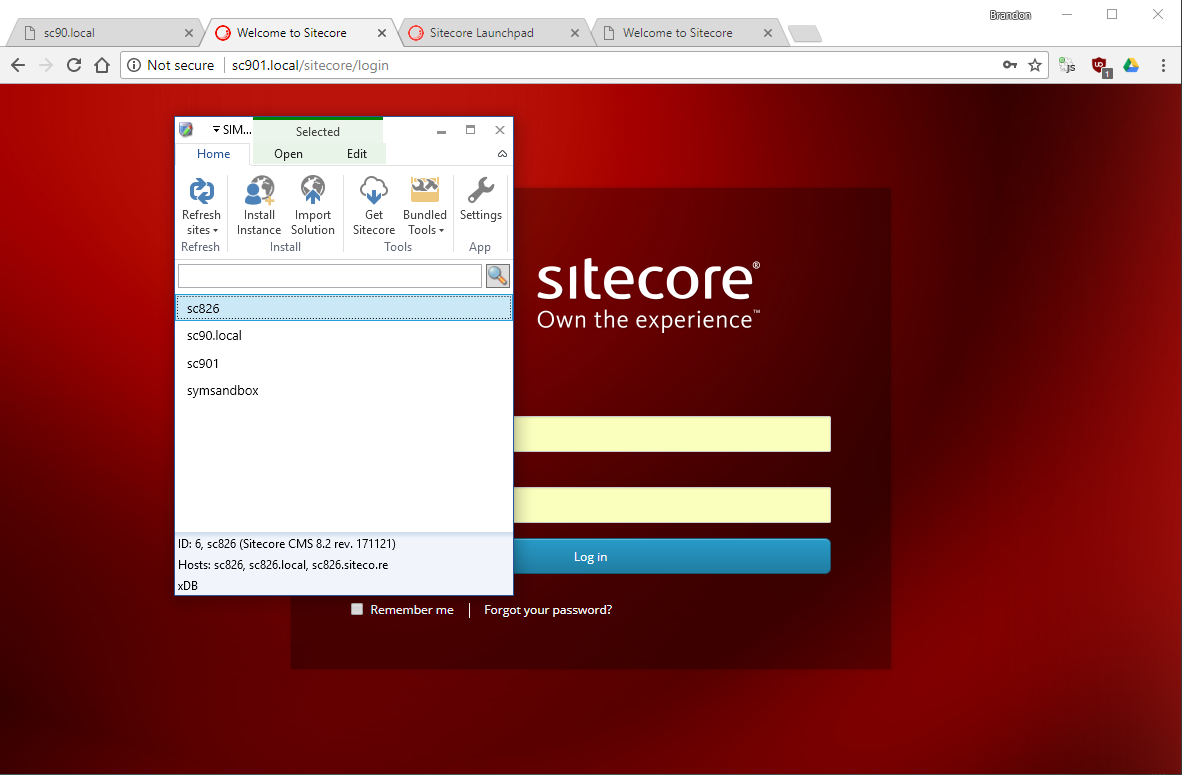The height and width of the screenshot is (775, 1182).
Task: Go forward in the browser
Action: pos(46,66)
